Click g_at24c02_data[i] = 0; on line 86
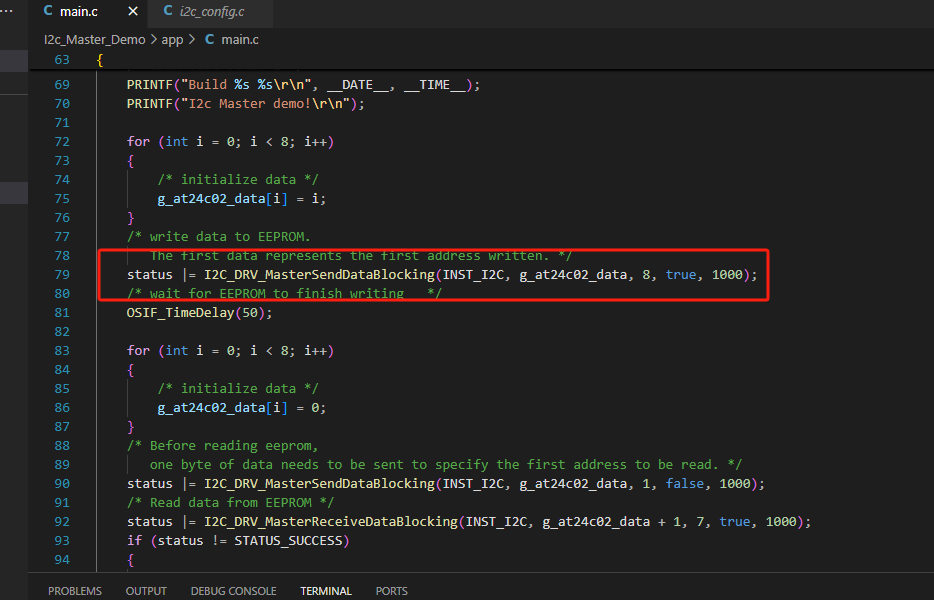Viewport: 934px width, 600px height. coord(241,408)
